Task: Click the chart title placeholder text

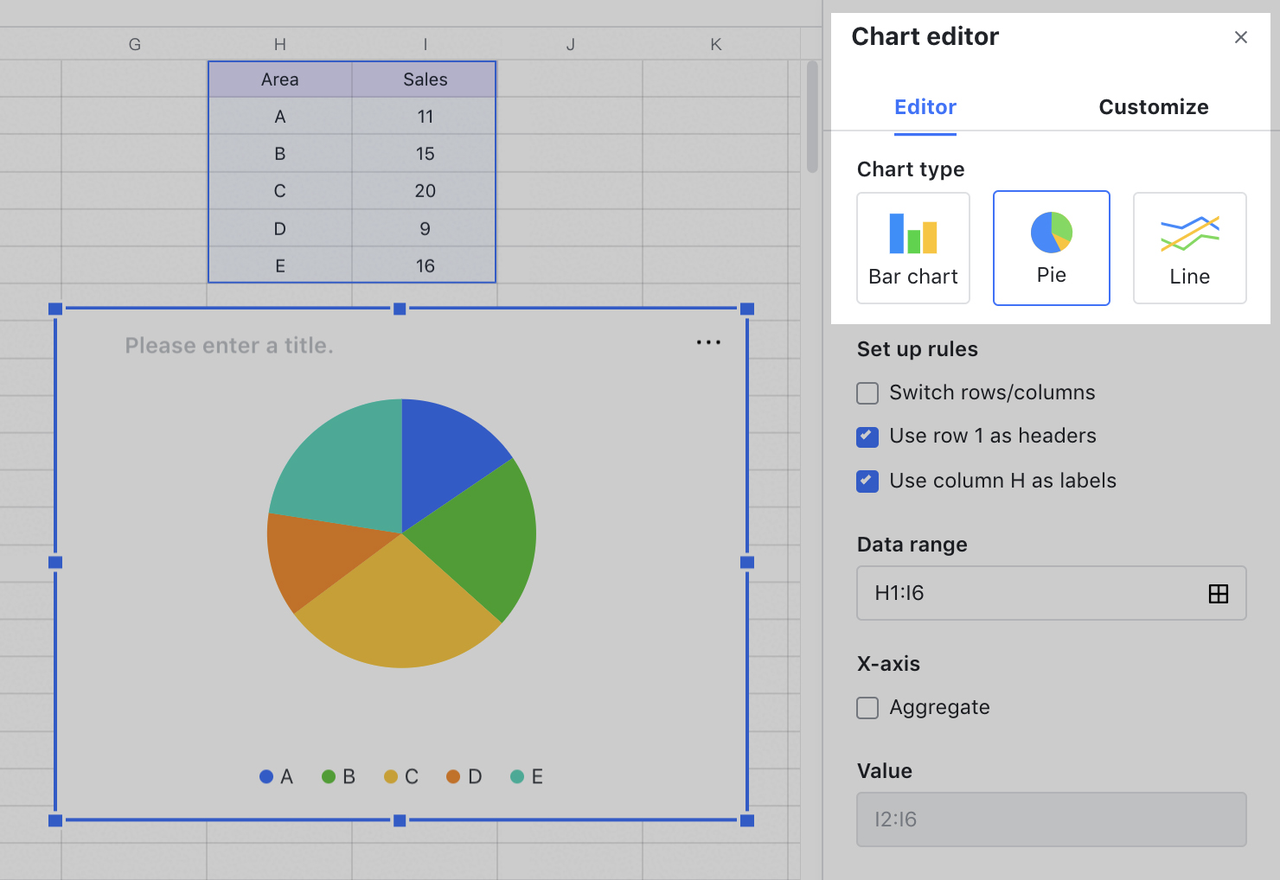Action: (229, 346)
